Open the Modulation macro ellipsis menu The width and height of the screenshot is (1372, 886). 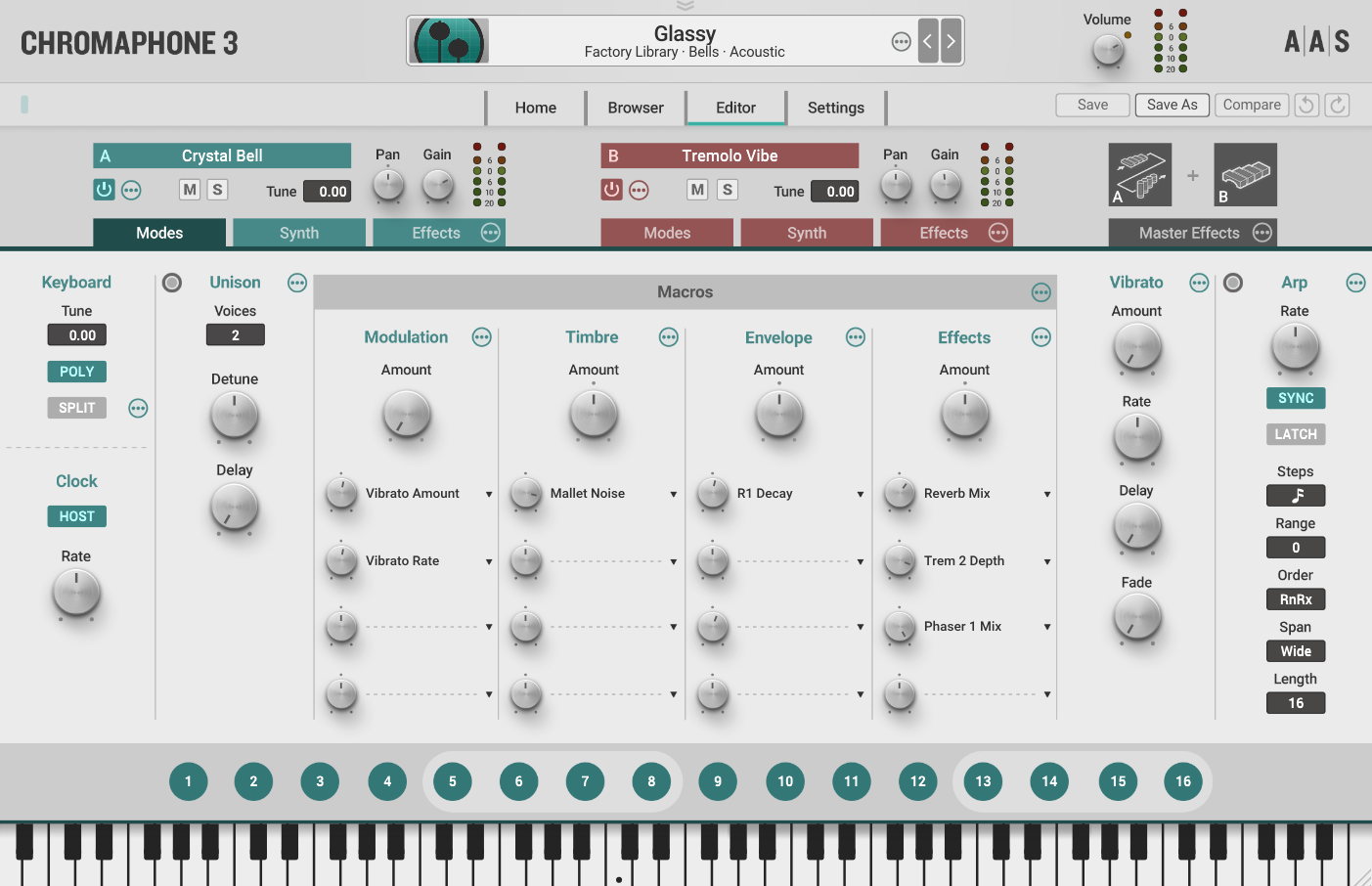tap(481, 336)
